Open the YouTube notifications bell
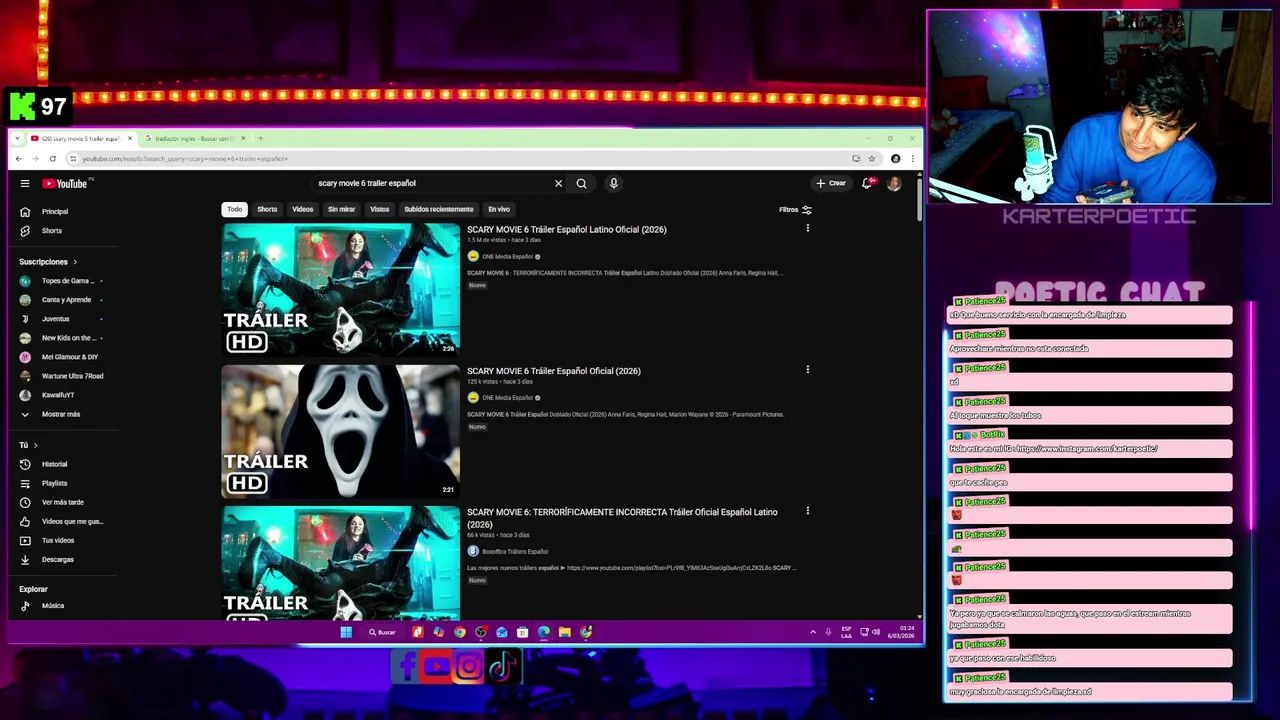The height and width of the screenshot is (720, 1280). pos(867,183)
